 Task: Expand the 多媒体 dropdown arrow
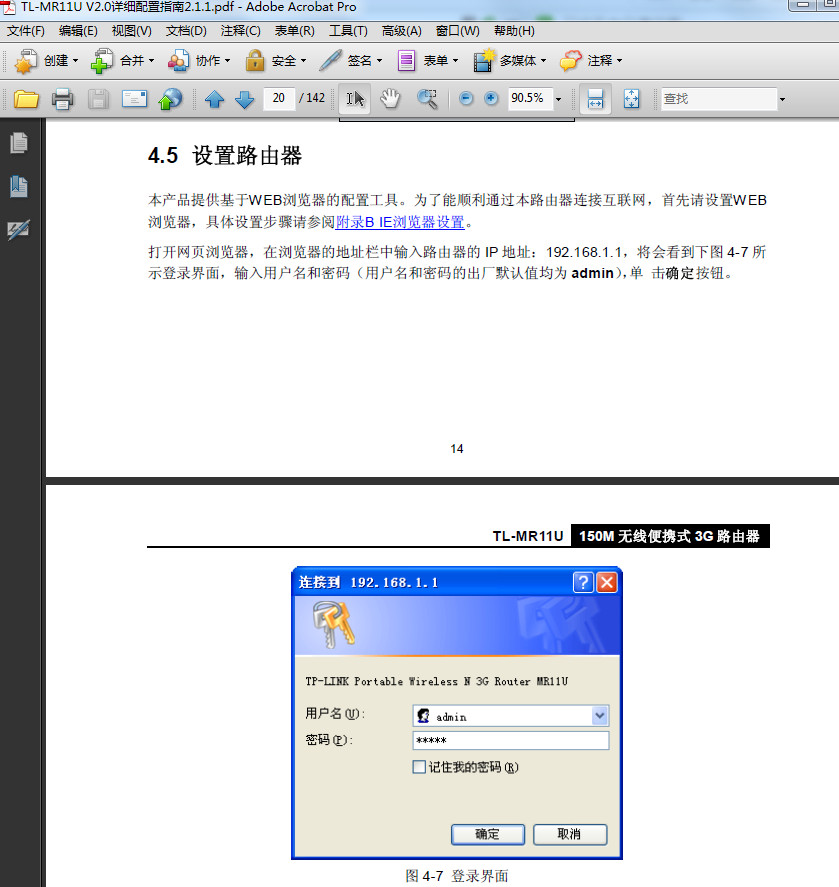coord(543,61)
